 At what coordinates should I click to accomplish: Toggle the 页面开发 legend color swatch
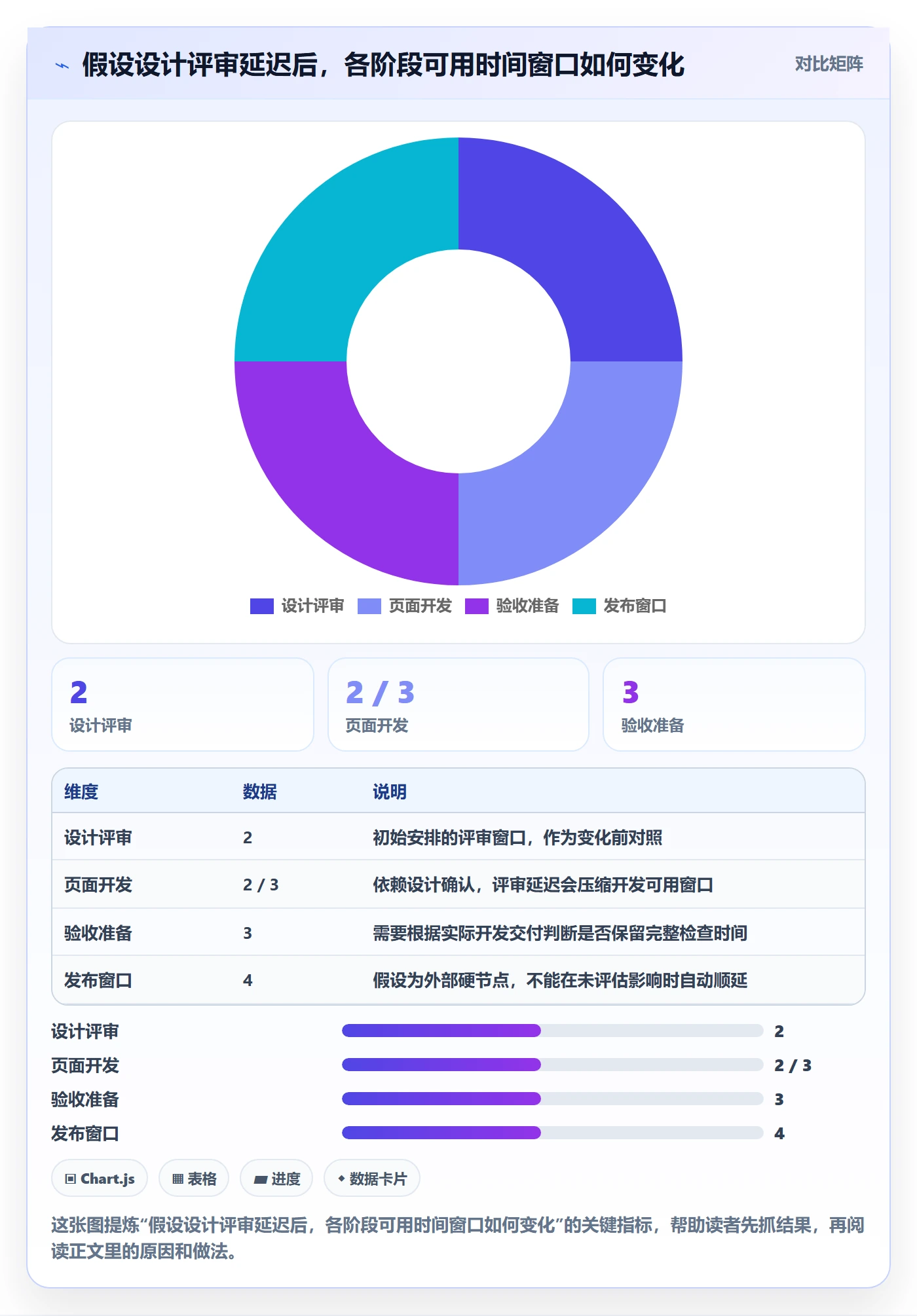369,606
